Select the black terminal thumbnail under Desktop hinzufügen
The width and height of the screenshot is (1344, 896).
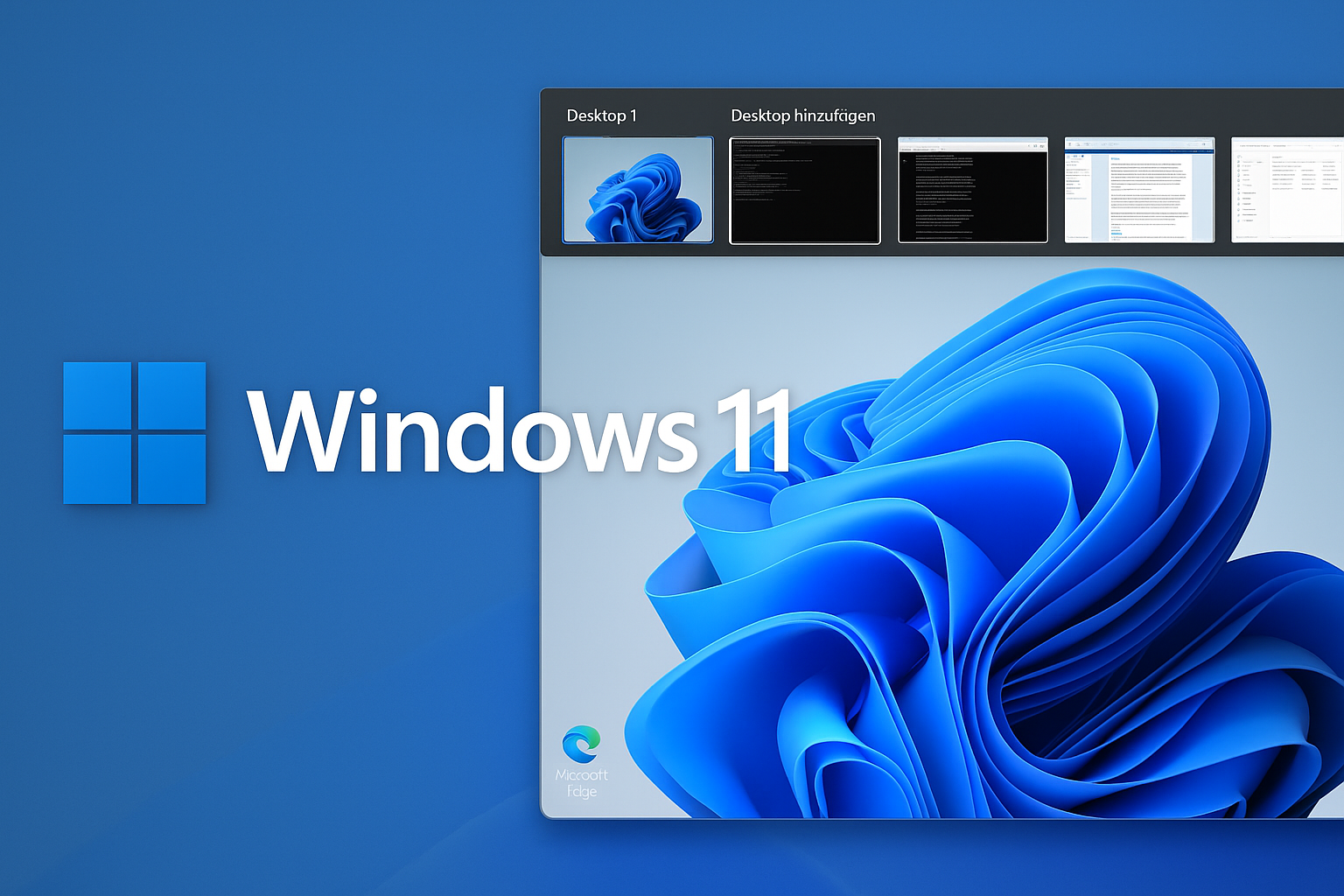coord(805,190)
